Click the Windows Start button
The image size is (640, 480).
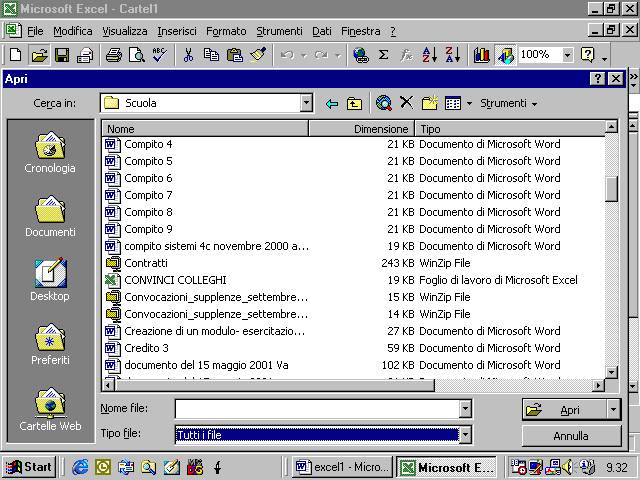pos(29,467)
